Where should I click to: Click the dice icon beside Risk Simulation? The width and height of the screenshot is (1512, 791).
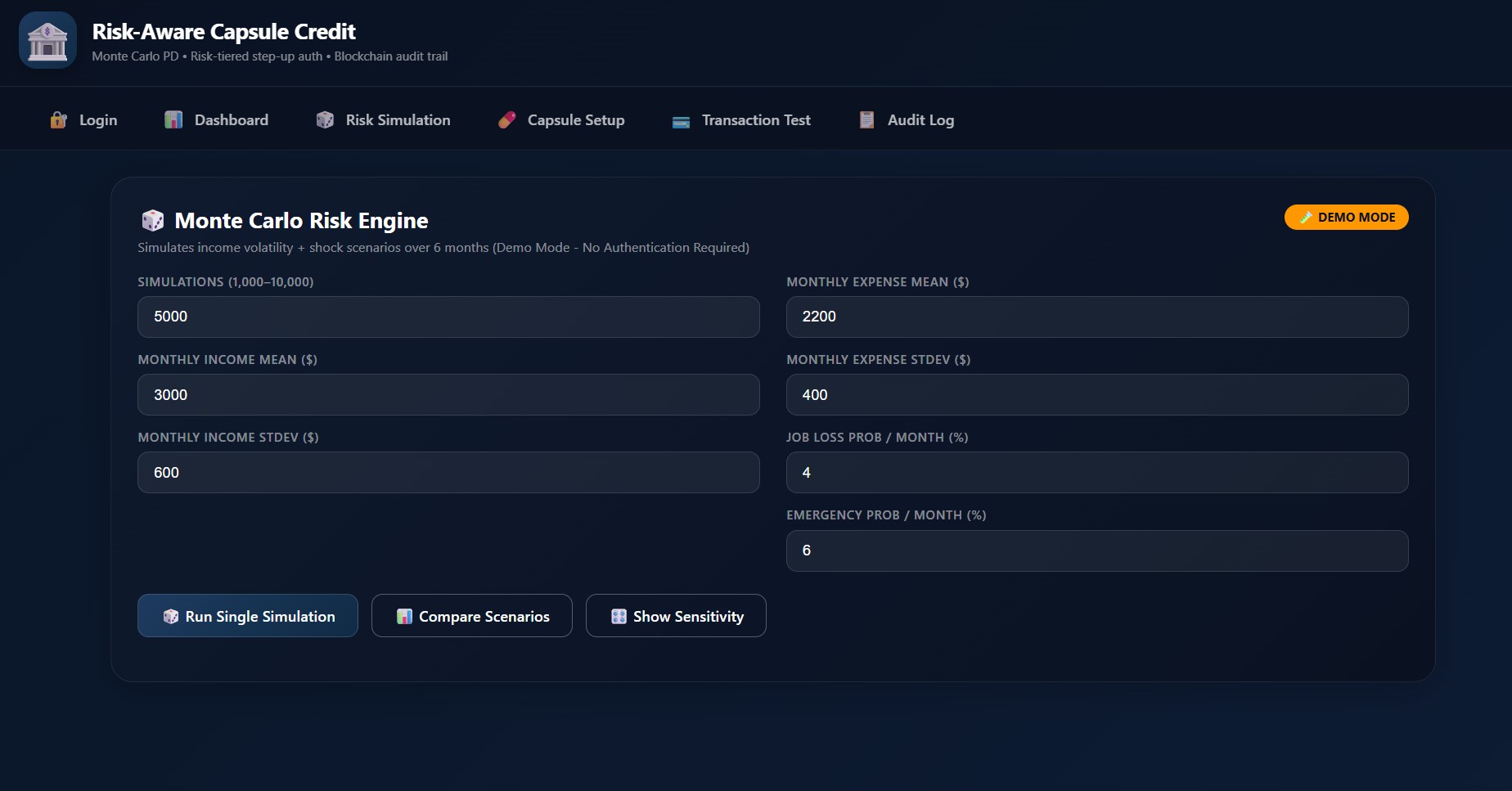(325, 120)
